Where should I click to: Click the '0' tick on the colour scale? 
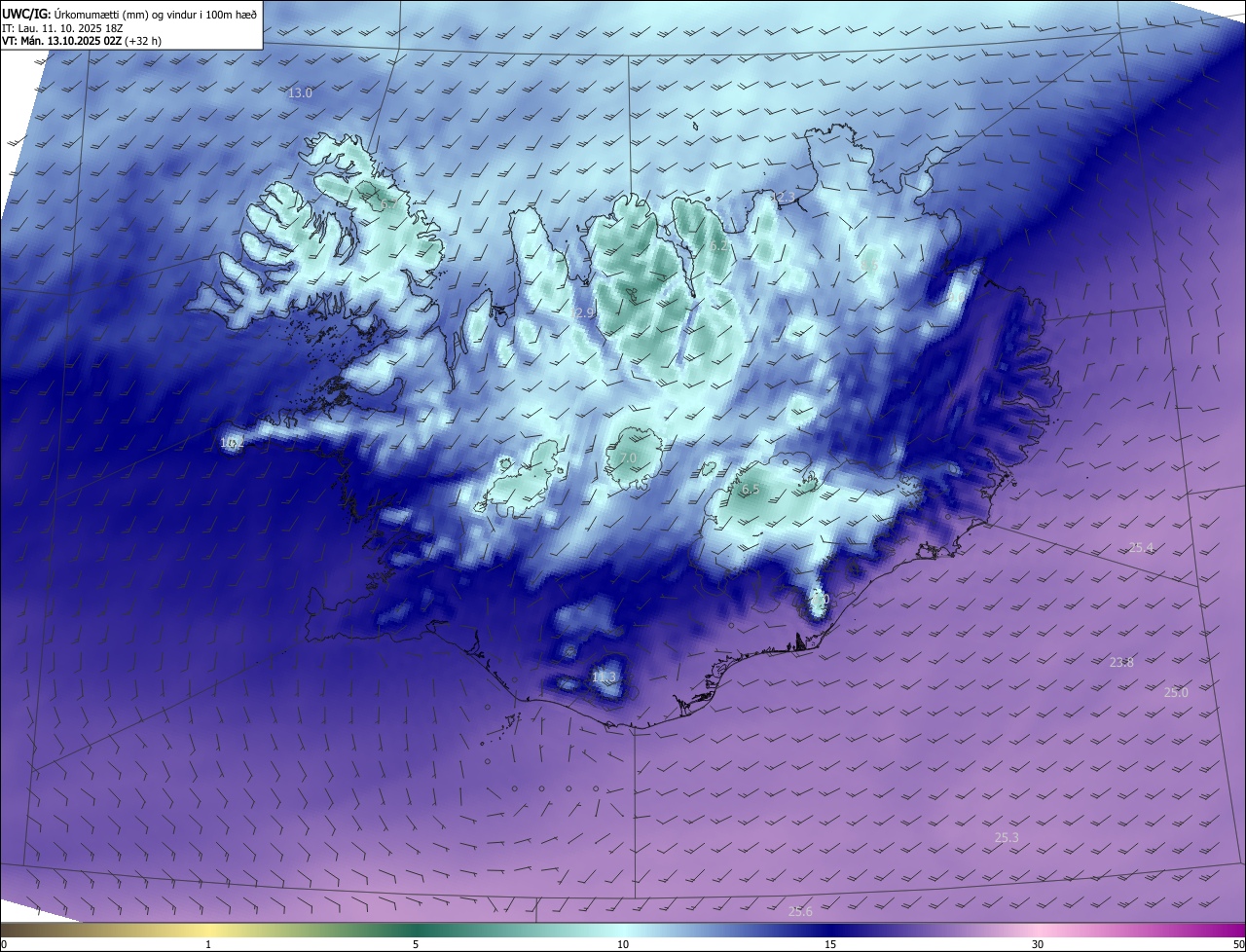click(4, 944)
